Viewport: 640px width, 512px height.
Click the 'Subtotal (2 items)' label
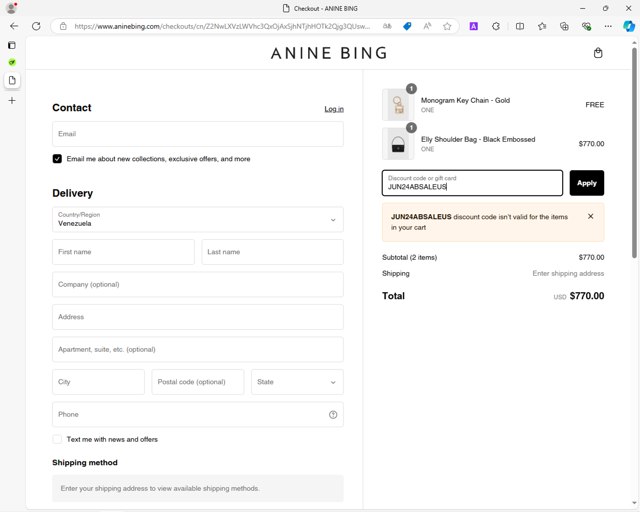tap(409, 257)
